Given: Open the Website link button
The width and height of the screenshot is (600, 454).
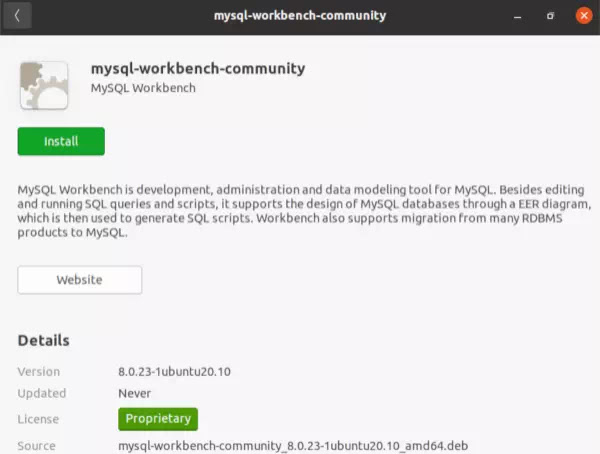Looking at the screenshot, I should tap(80, 280).
